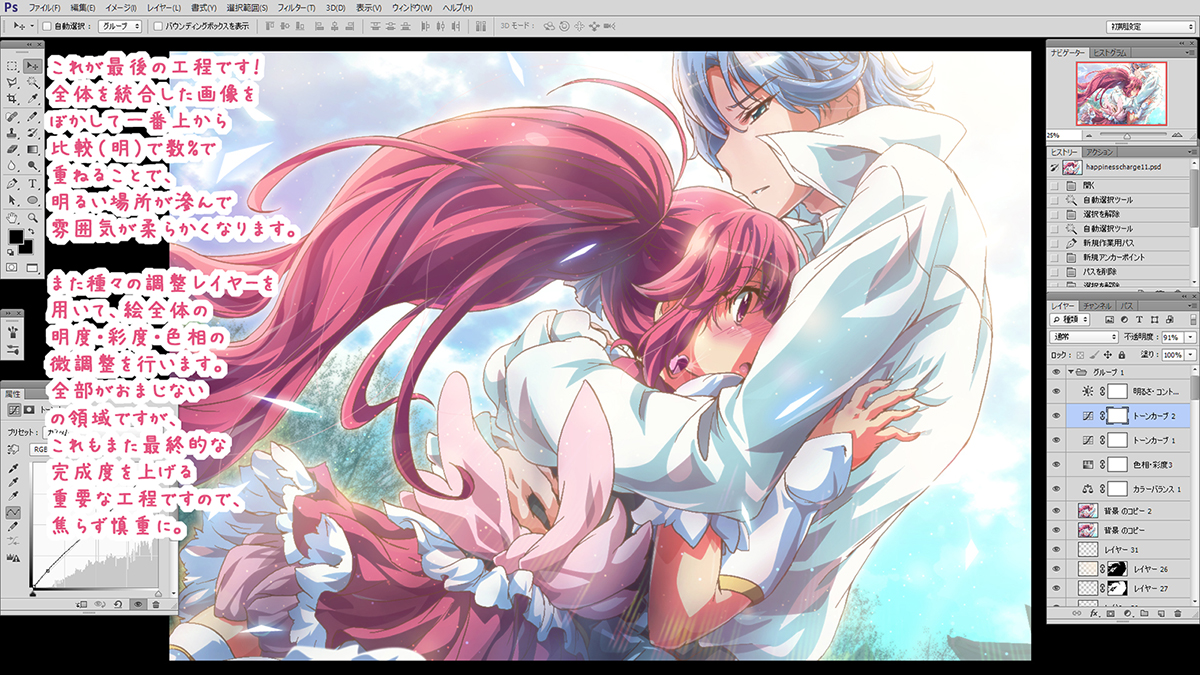Viewport: 1200px width, 675px height.
Task: Open the 通常 blend mode dropdown
Action: click(x=1085, y=337)
